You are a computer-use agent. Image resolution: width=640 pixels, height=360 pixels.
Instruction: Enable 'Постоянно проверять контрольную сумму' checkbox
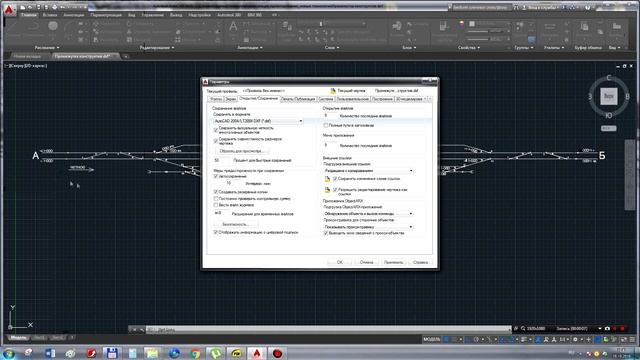point(216,198)
